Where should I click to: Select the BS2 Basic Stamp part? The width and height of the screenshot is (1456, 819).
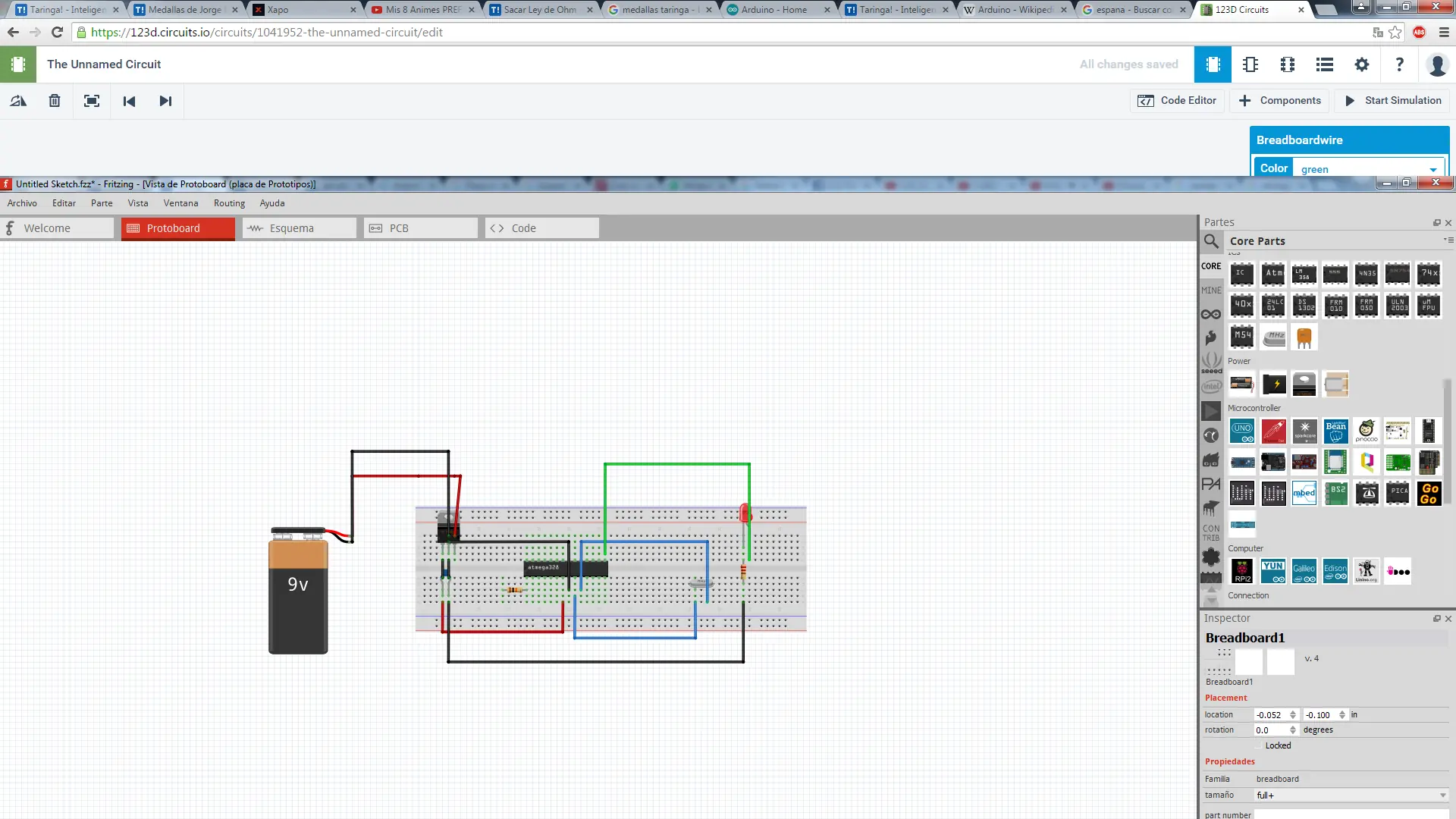click(x=1335, y=493)
